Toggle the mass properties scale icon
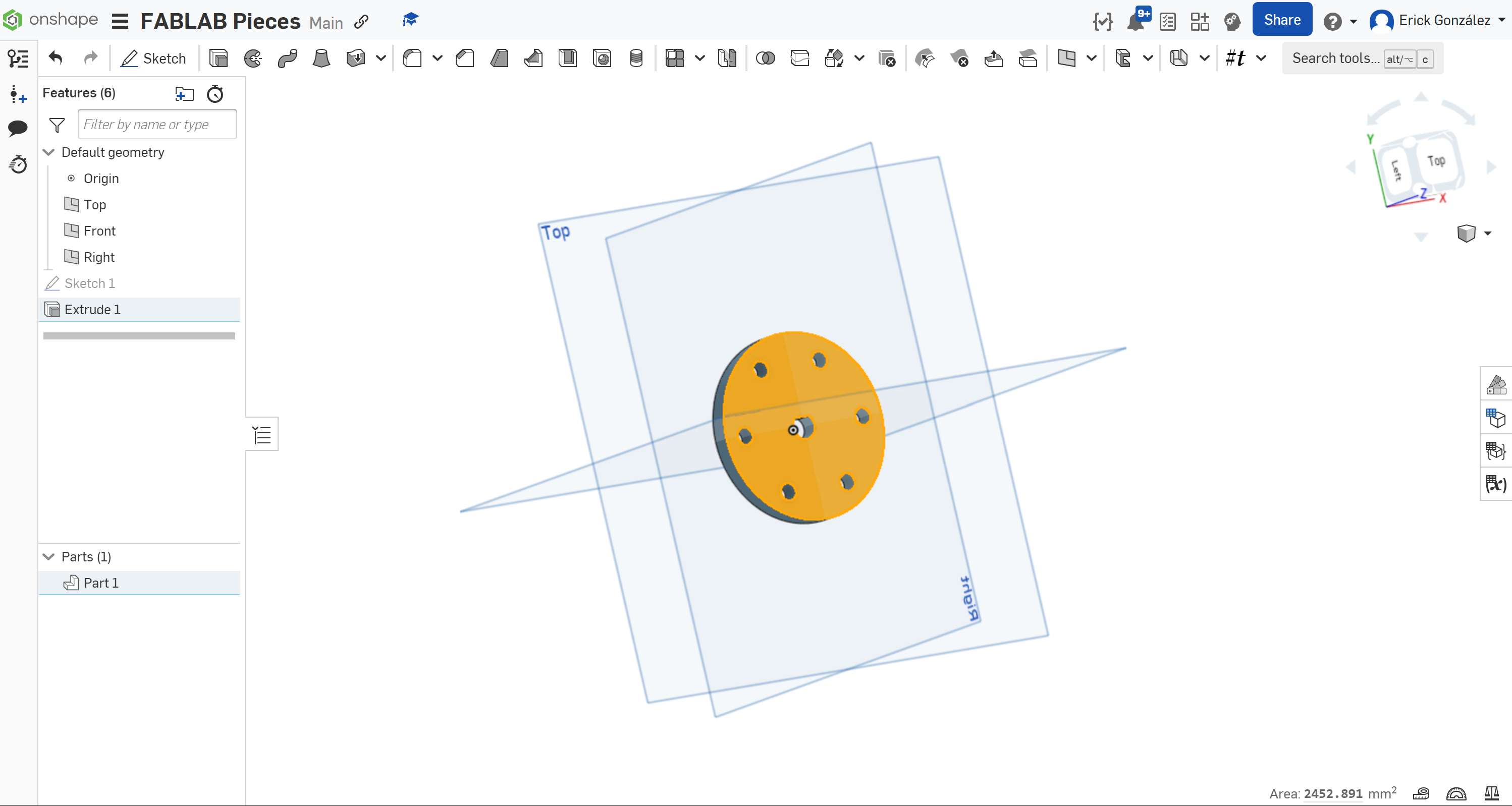Viewport: 1512px width, 806px height. 1491,793
